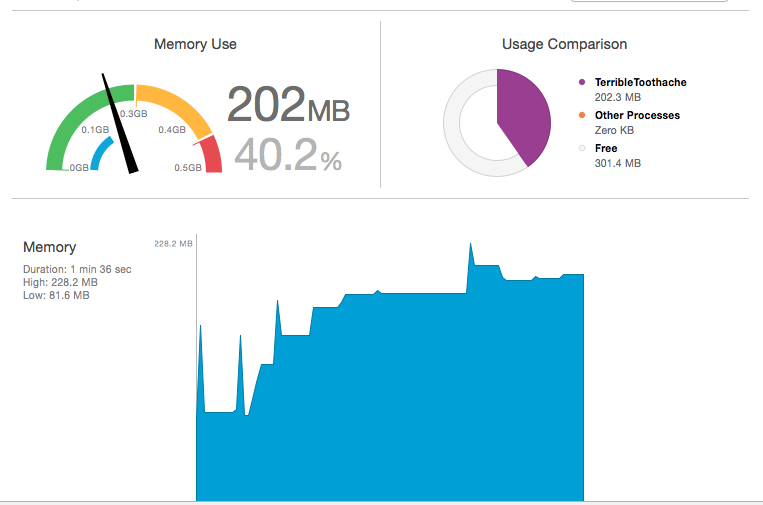Click the orange Other Processes legend dot
Screen dimensions: 763x505
(581, 115)
